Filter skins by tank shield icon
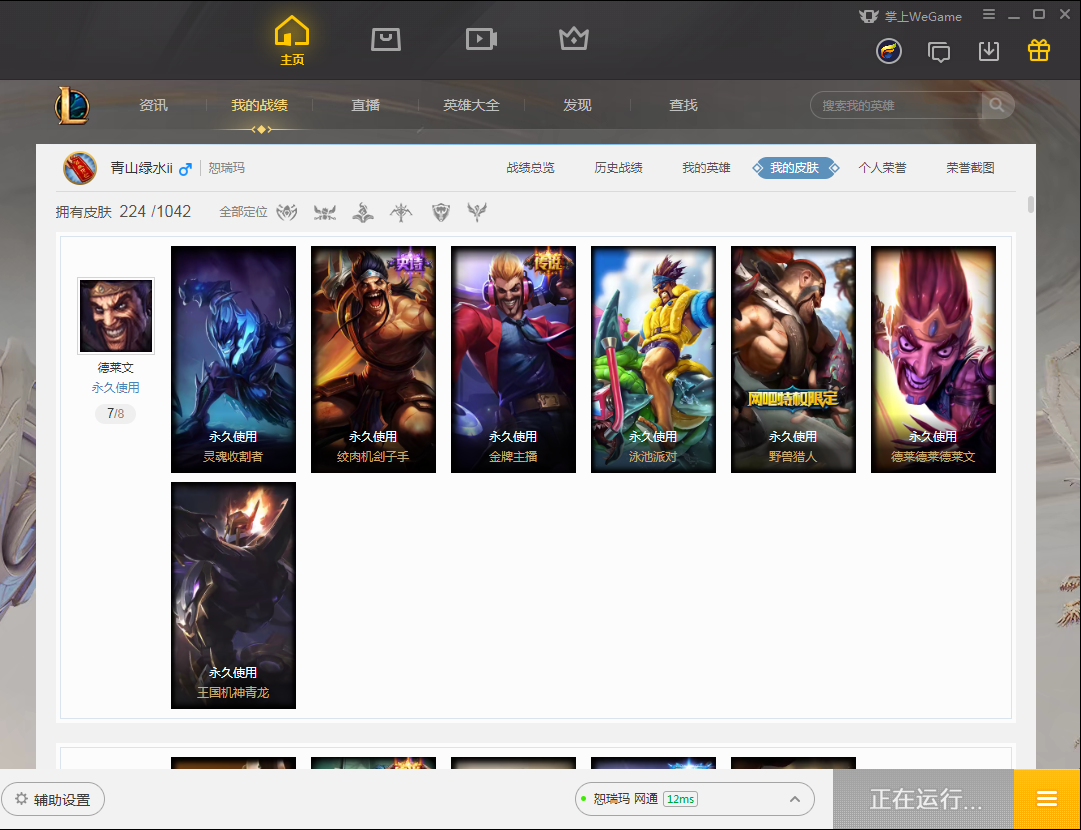Screen dimensions: 1081x830 tap(441, 212)
